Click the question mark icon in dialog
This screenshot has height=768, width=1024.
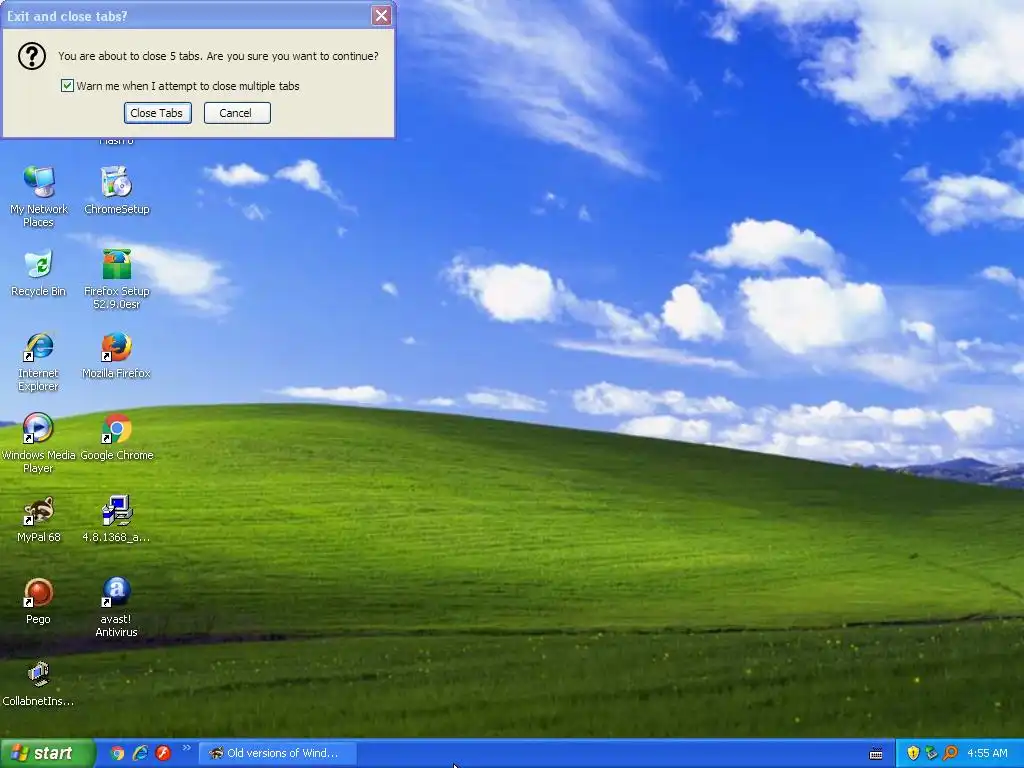[31, 56]
